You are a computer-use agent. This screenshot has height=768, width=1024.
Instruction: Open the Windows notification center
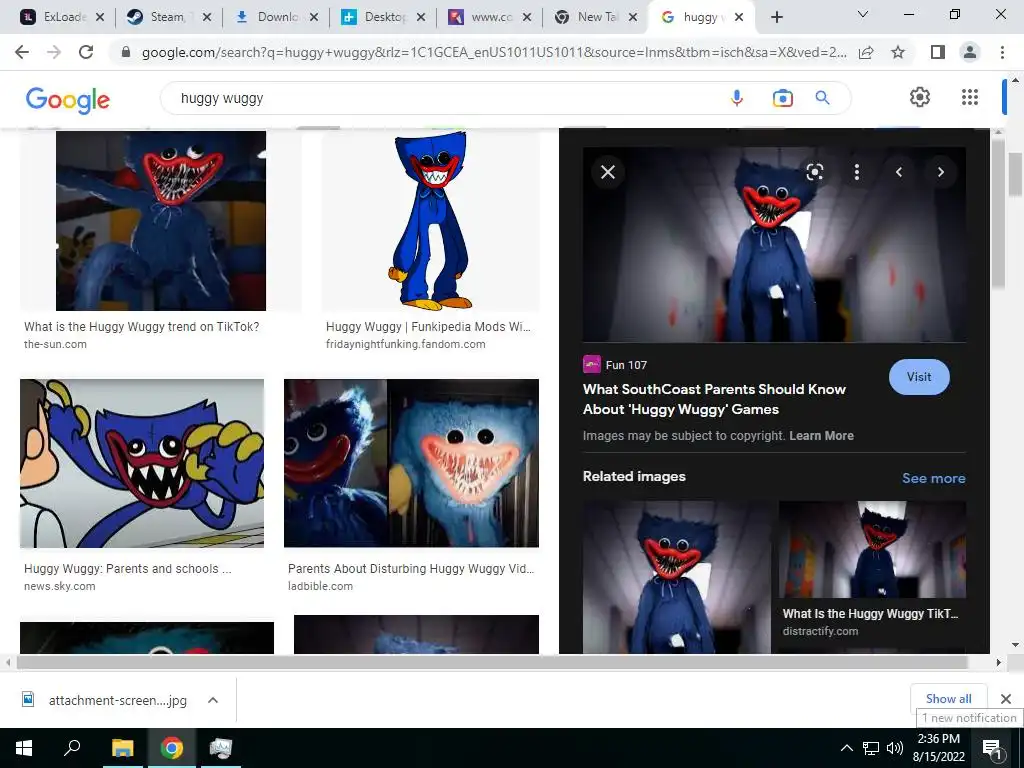[x=993, y=748]
